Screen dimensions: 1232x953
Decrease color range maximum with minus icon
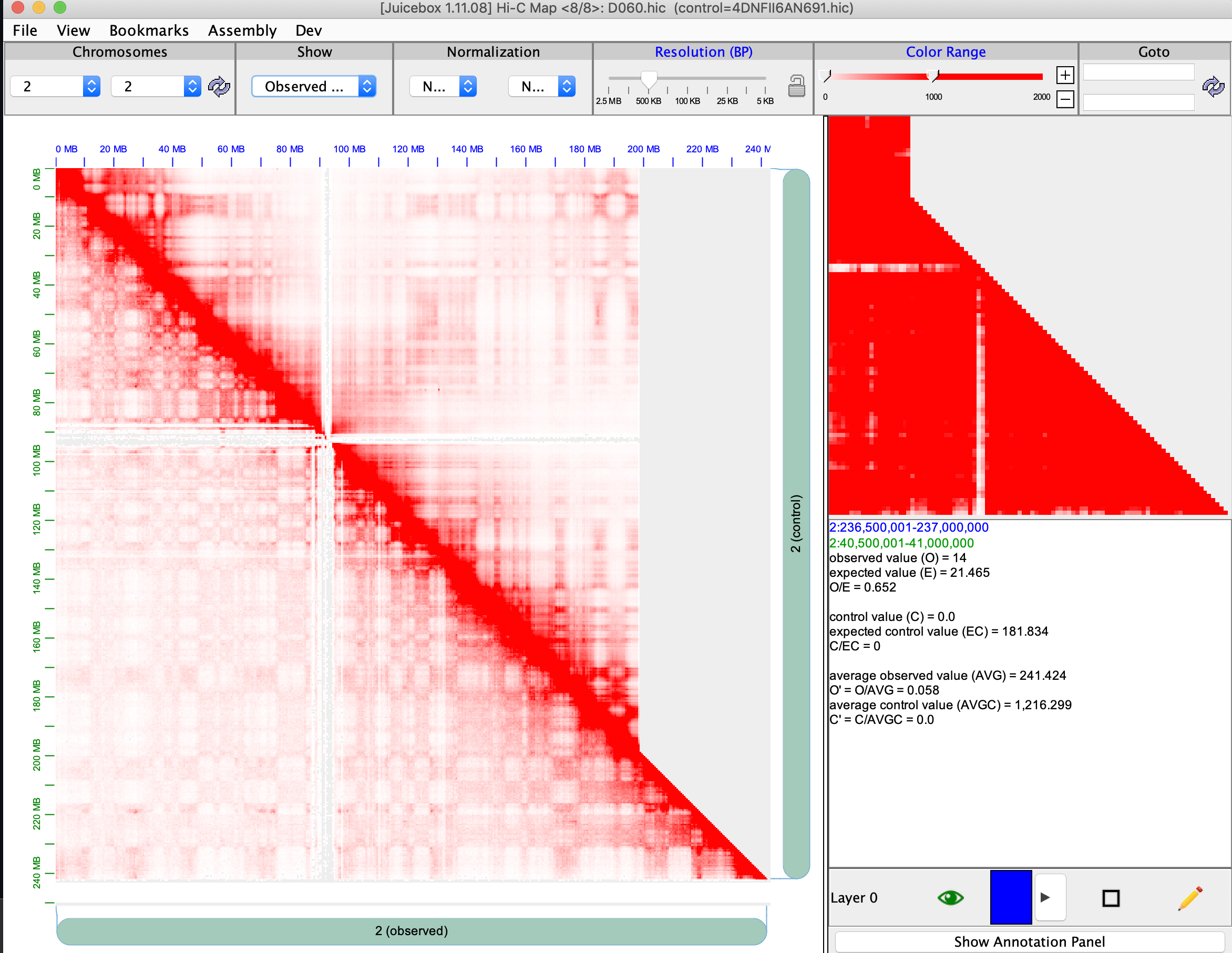point(1064,99)
